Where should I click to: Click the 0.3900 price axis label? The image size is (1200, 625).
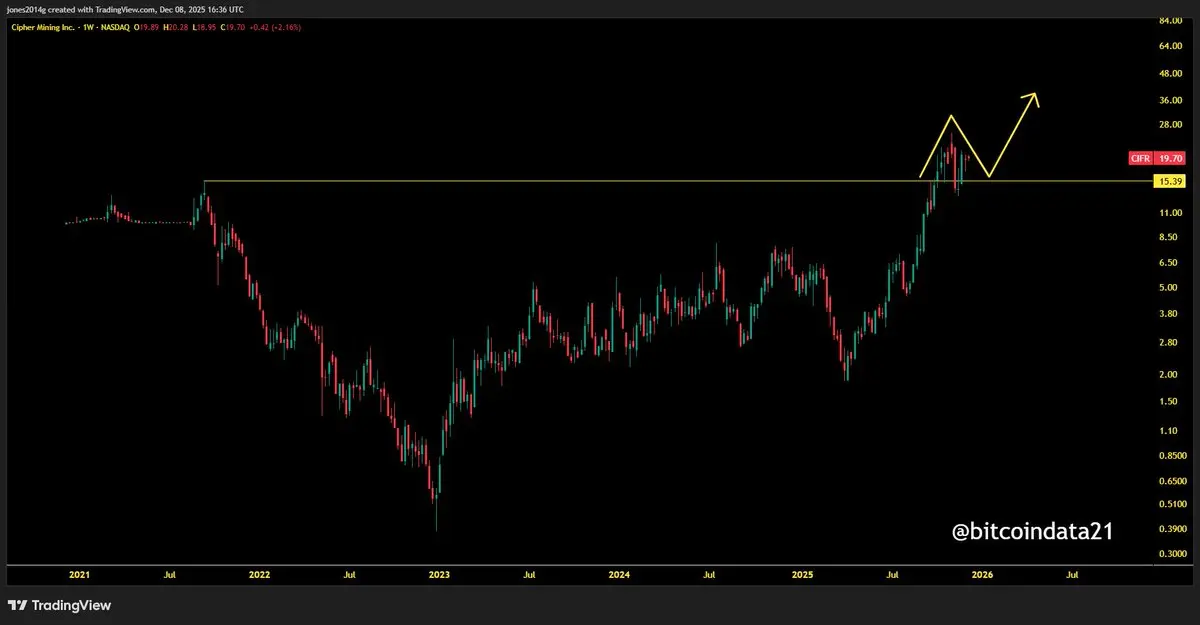point(1171,529)
